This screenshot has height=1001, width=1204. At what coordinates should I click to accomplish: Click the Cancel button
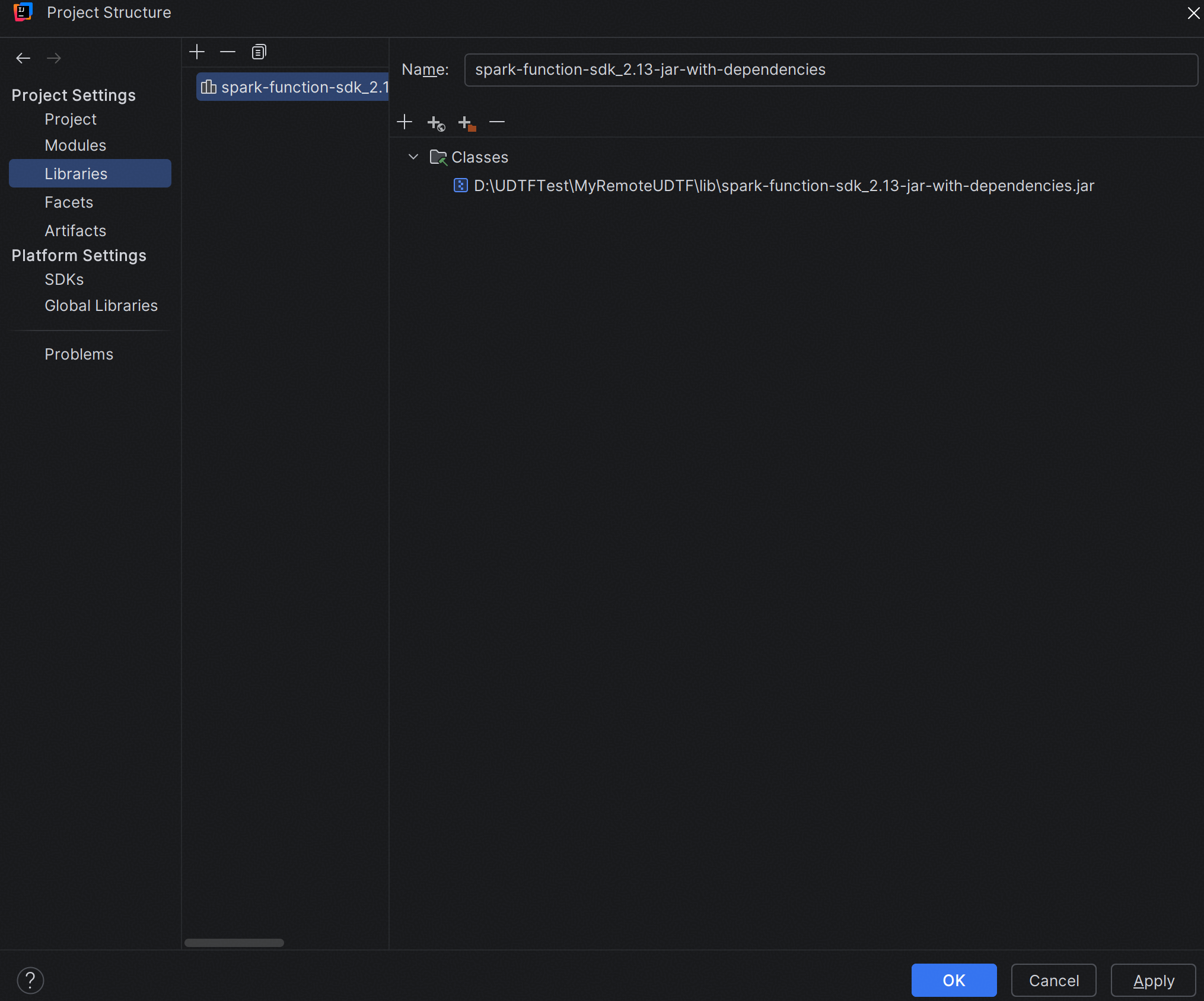(x=1053, y=980)
